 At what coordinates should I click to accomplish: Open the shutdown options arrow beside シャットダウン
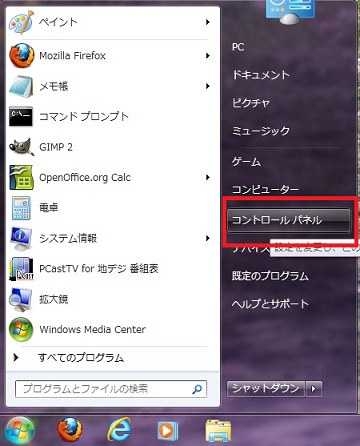(x=313, y=389)
